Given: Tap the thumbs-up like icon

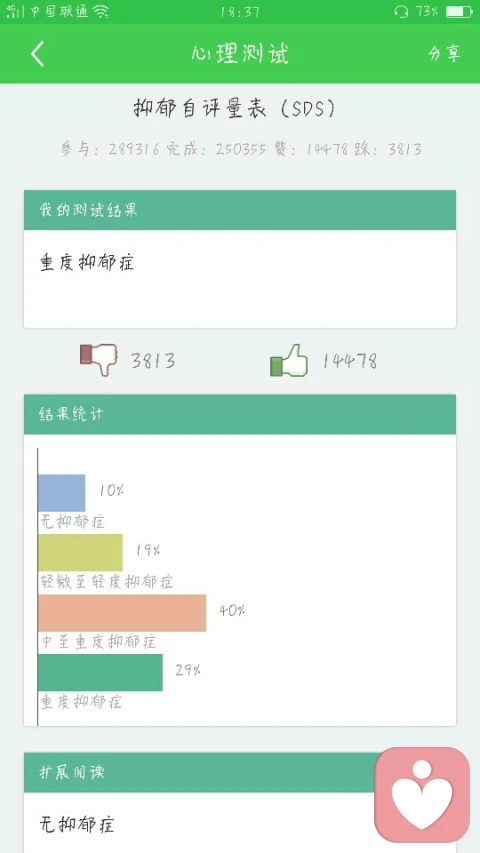Looking at the screenshot, I should click(x=289, y=360).
